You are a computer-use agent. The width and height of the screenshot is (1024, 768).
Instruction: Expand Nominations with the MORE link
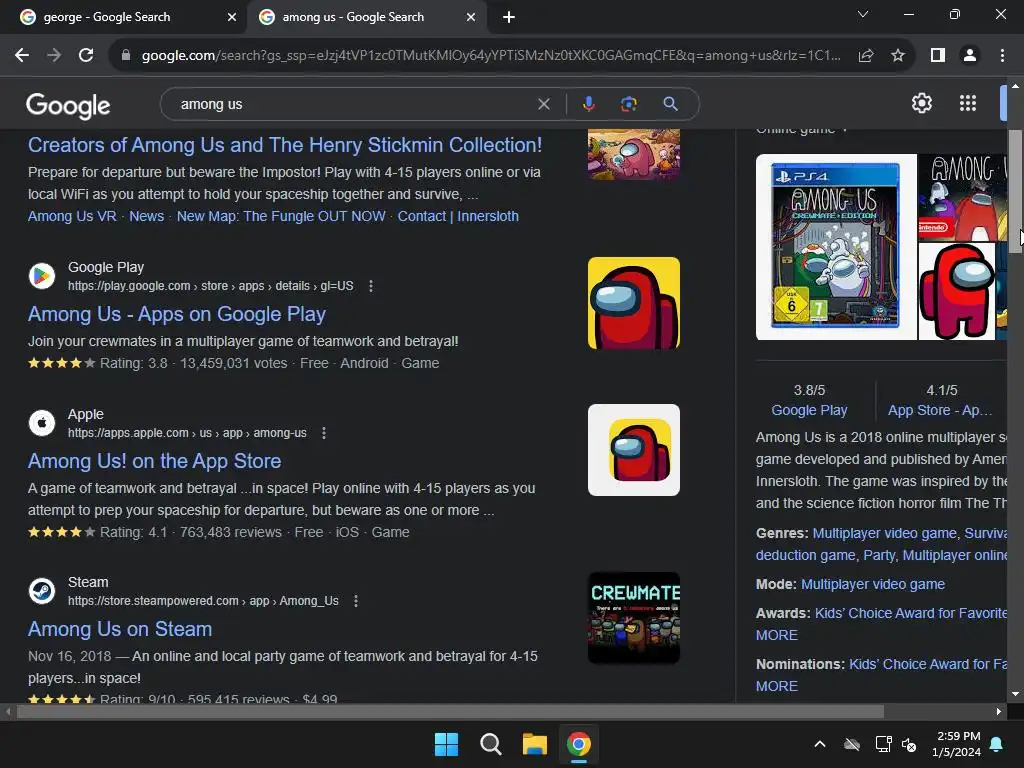coord(776,686)
